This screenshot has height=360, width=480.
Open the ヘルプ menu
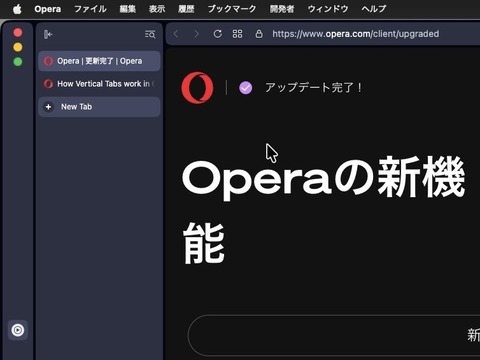click(x=374, y=9)
